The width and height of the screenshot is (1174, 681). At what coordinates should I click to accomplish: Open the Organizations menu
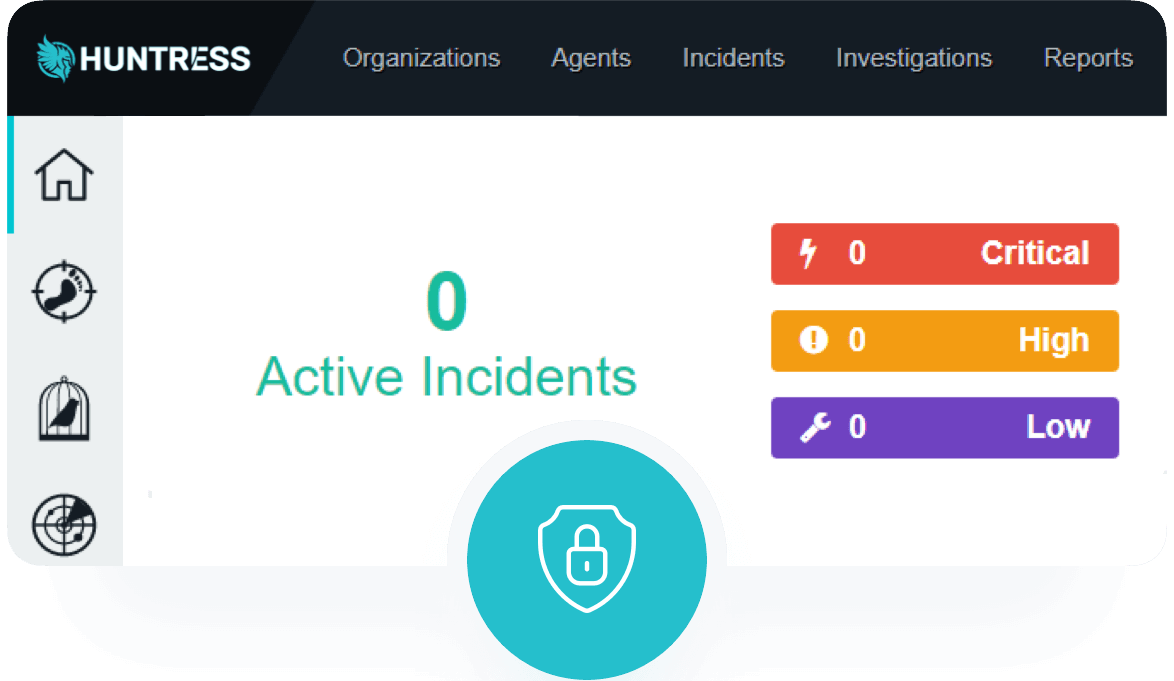tap(422, 58)
